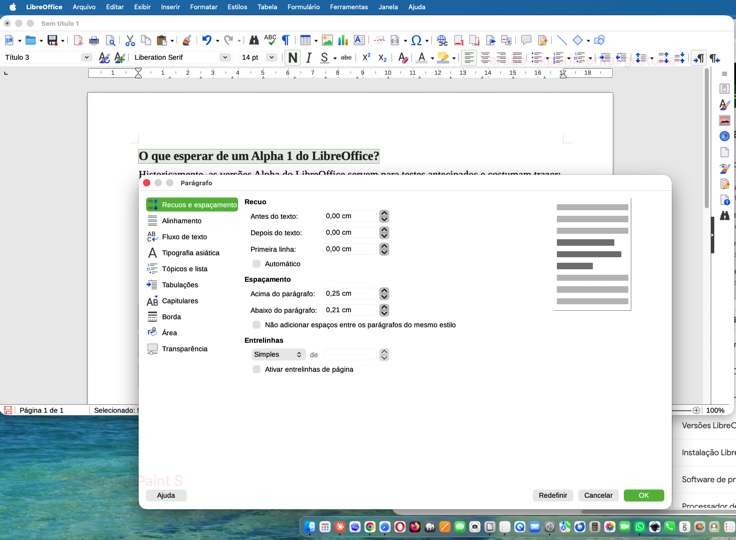
Task: Enable Não adicionar espaços entre parágrafos checkbox
Action: click(x=256, y=324)
